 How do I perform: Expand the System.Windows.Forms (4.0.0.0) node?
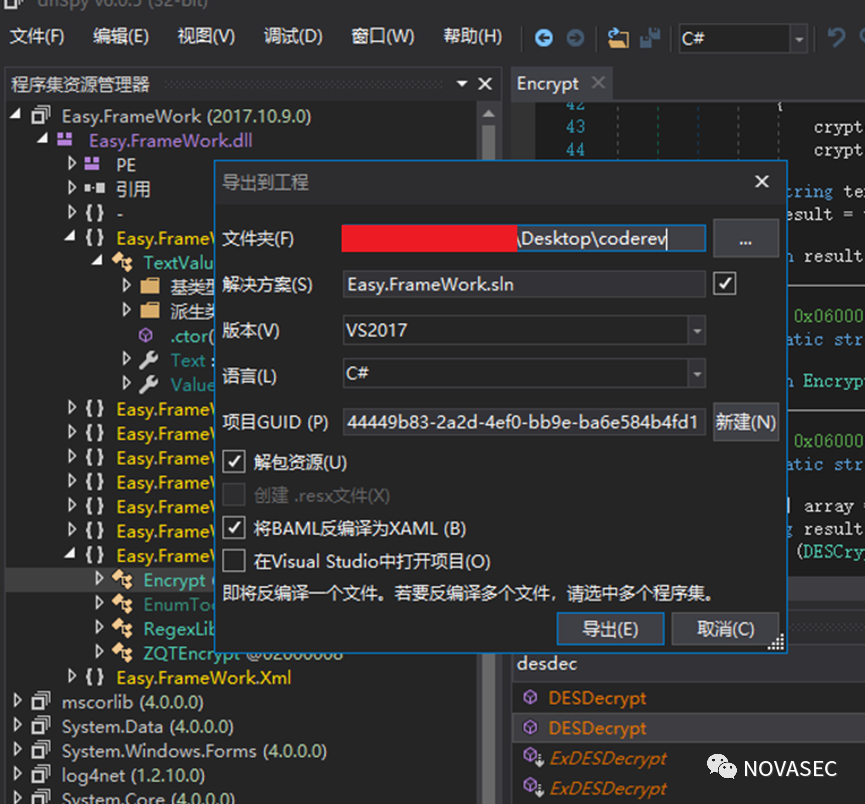(x=17, y=750)
